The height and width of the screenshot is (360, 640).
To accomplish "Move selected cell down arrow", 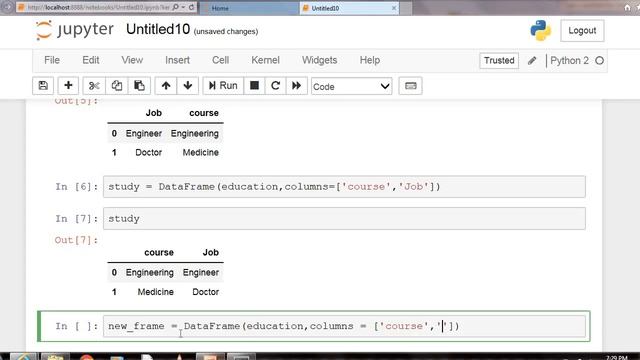I will (x=188, y=86).
